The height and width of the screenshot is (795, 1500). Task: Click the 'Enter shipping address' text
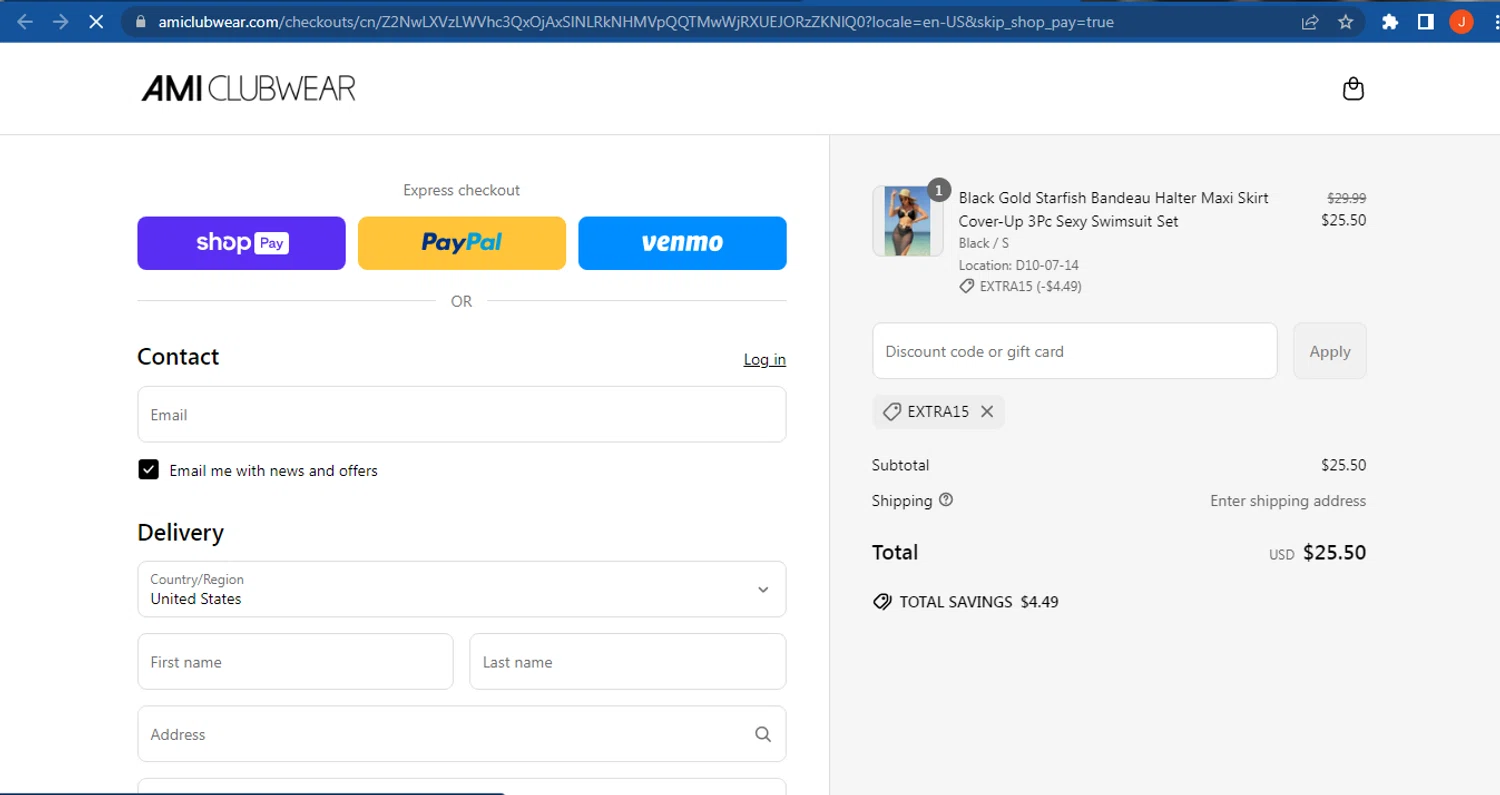click(x=1288, y=500)
